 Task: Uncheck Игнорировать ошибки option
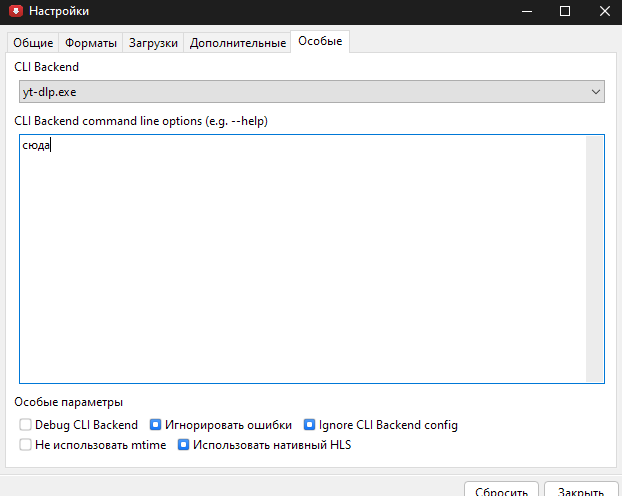pyautogui.click(x=155, y=425)
